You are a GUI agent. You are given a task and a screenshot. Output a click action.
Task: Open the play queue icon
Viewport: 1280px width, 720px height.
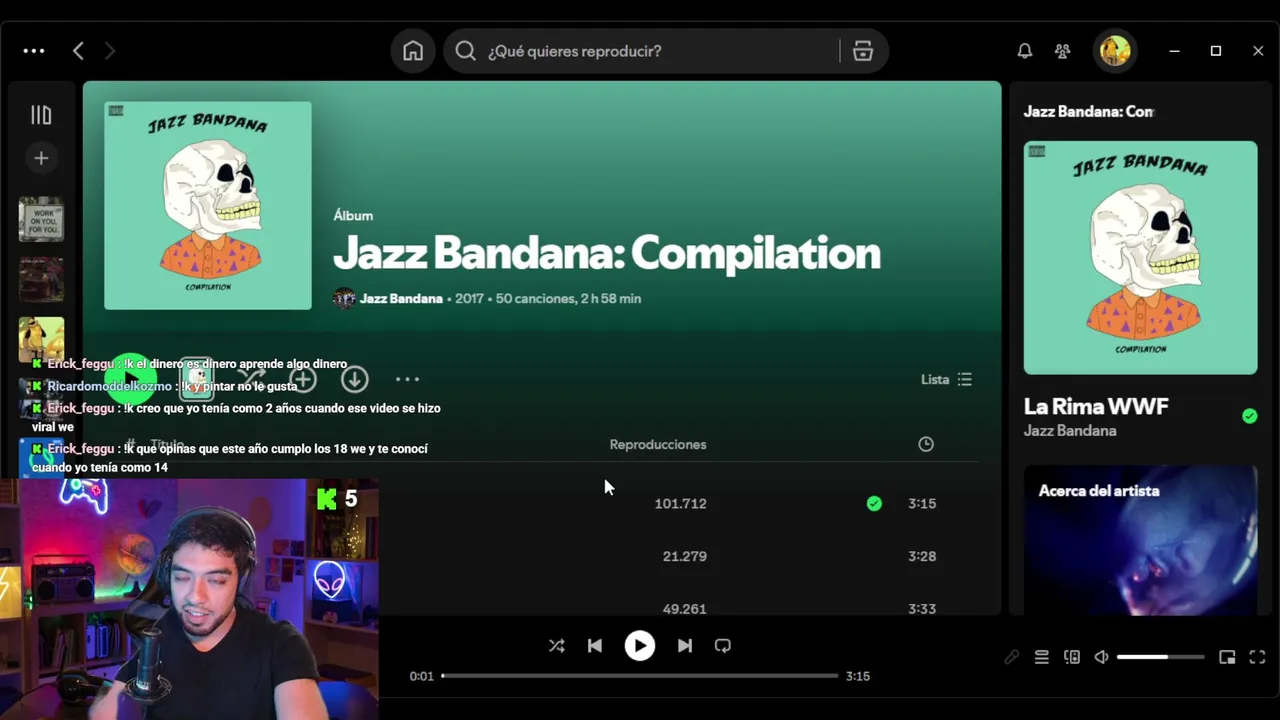1042,657
